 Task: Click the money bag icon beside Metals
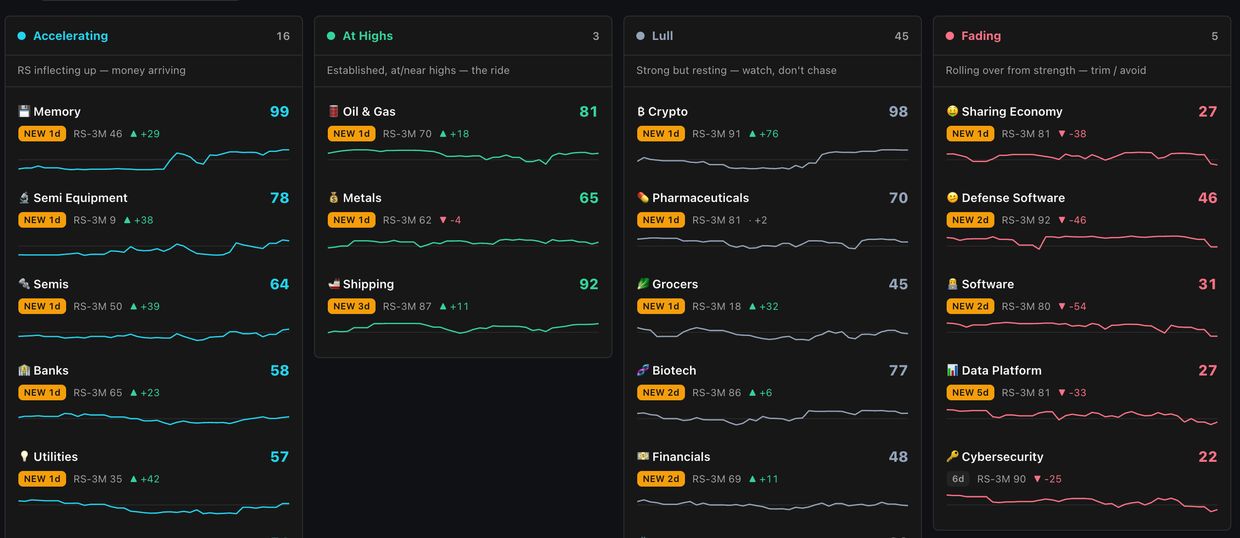point(334,198)
